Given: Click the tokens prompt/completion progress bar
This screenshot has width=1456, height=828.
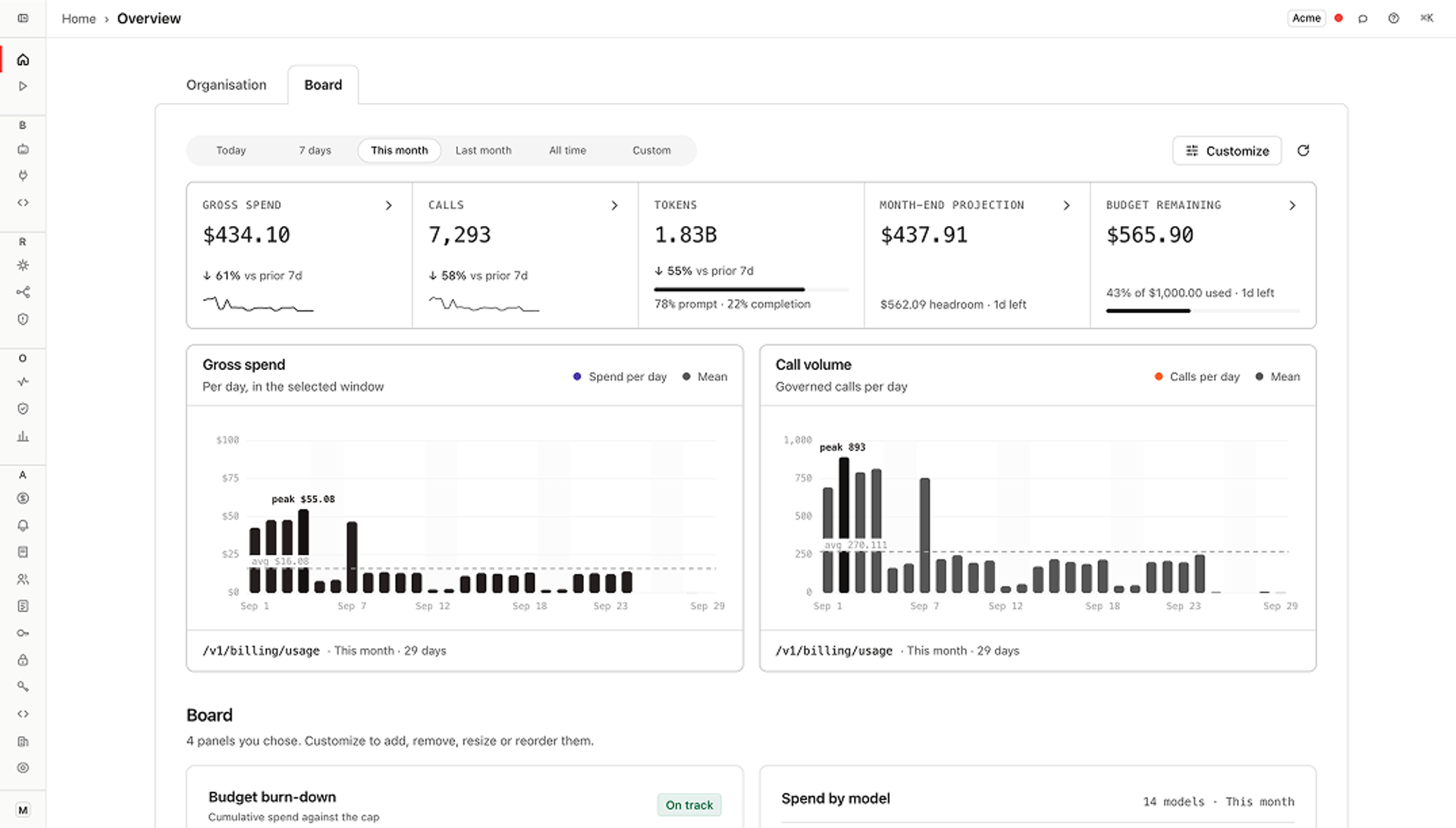Looking at the screenshot, I should point(751,290).
